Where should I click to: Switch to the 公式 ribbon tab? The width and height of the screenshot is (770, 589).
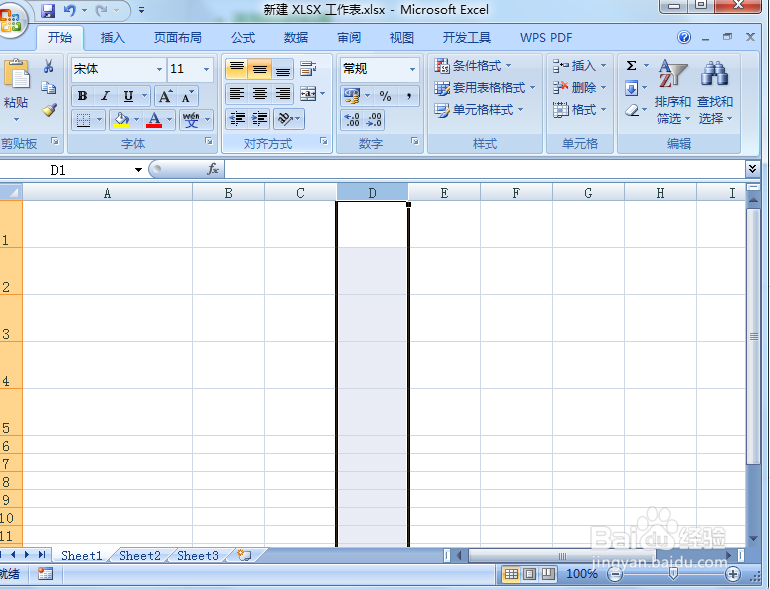[243, 37]
